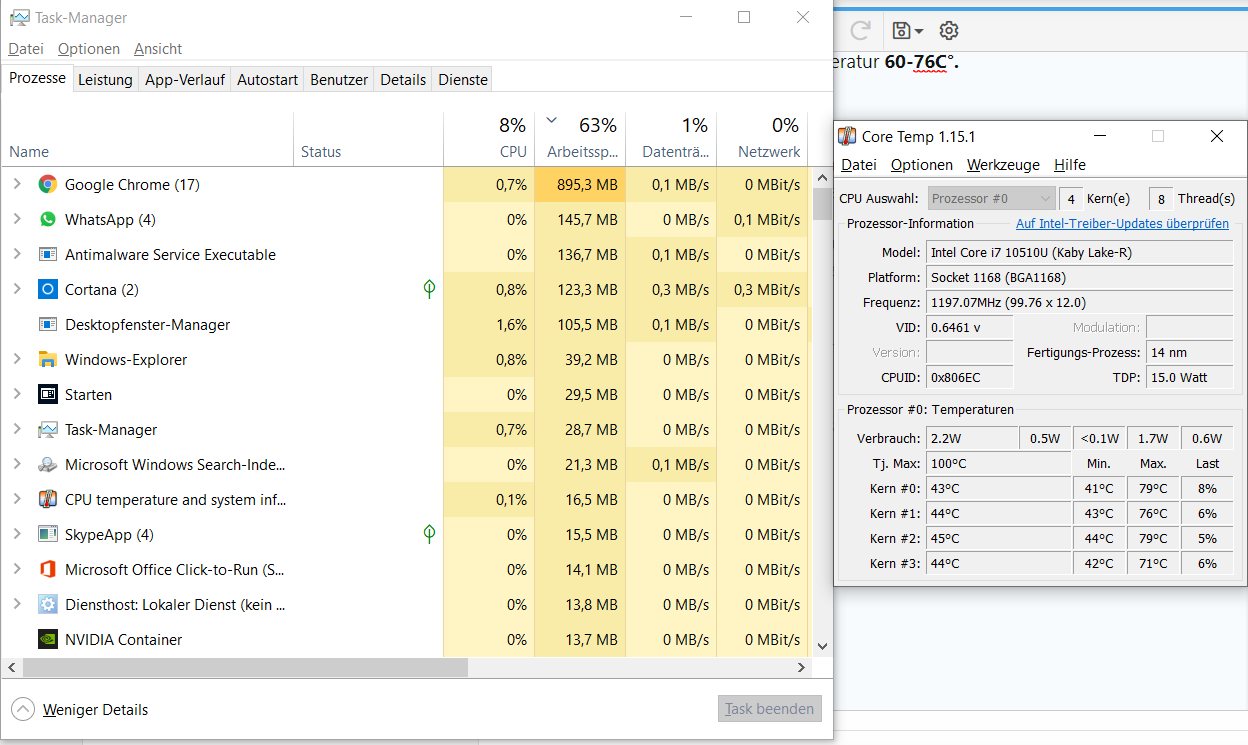
Task: Open the Hilfe menu in Core Temp
Action: click(1070, 165)
